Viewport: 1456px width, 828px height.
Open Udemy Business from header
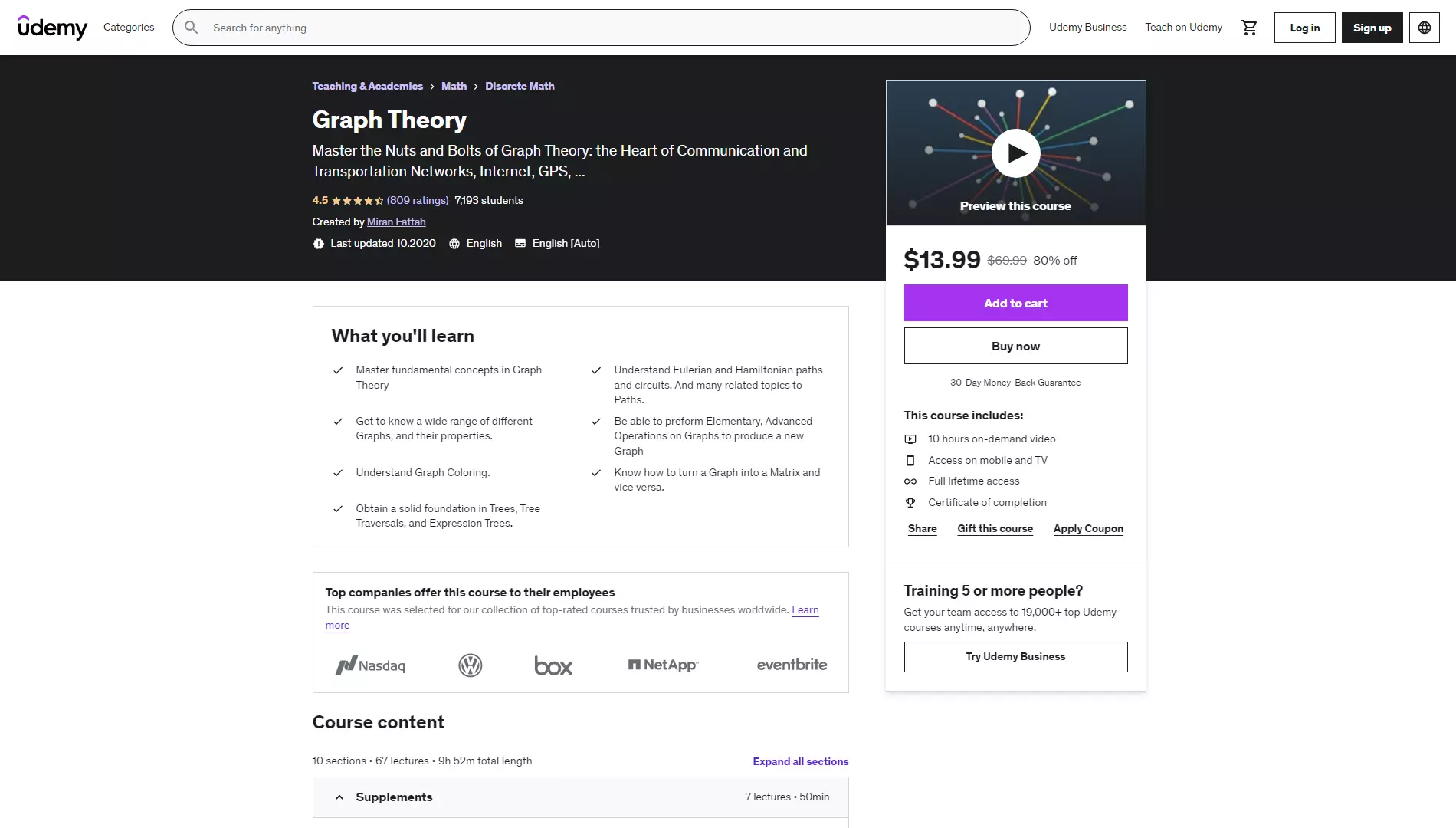click(x=1087, y=28)
